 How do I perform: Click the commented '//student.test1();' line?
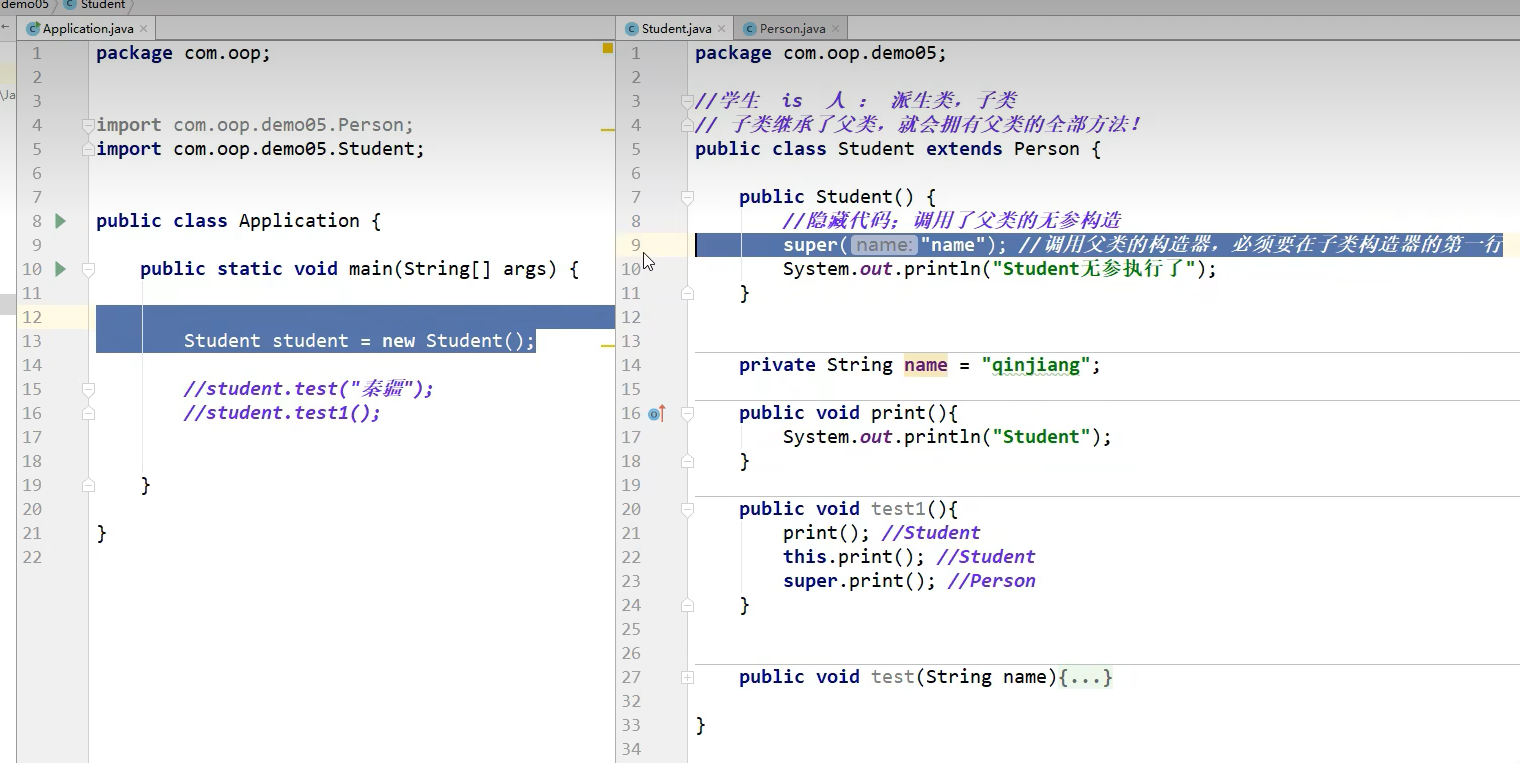(x=283, y=413)
